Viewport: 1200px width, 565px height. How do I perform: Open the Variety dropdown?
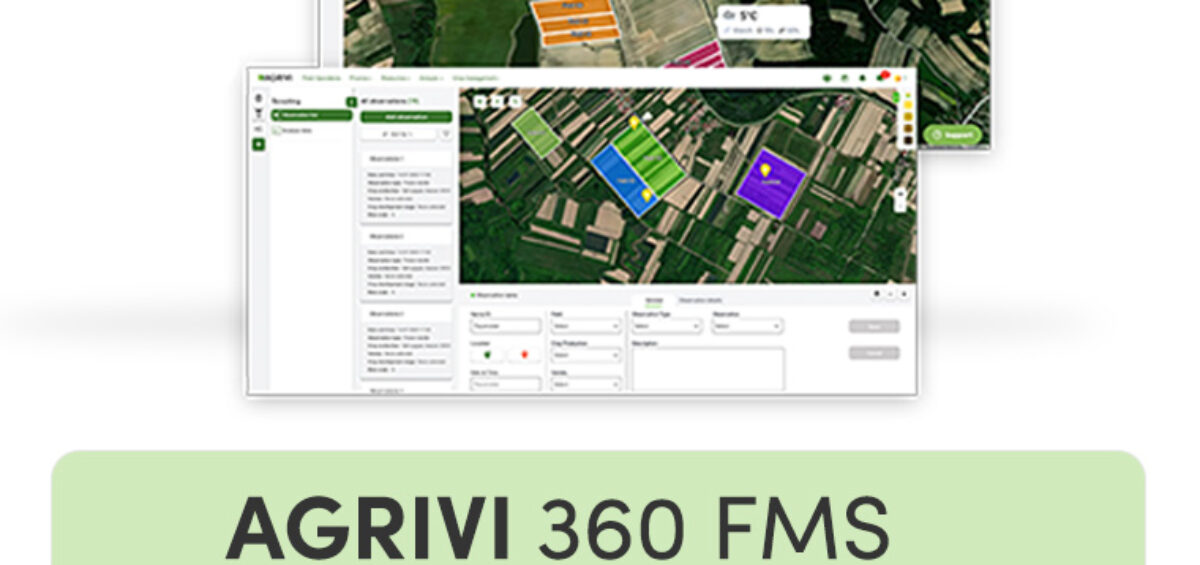[x=586, y=383]
